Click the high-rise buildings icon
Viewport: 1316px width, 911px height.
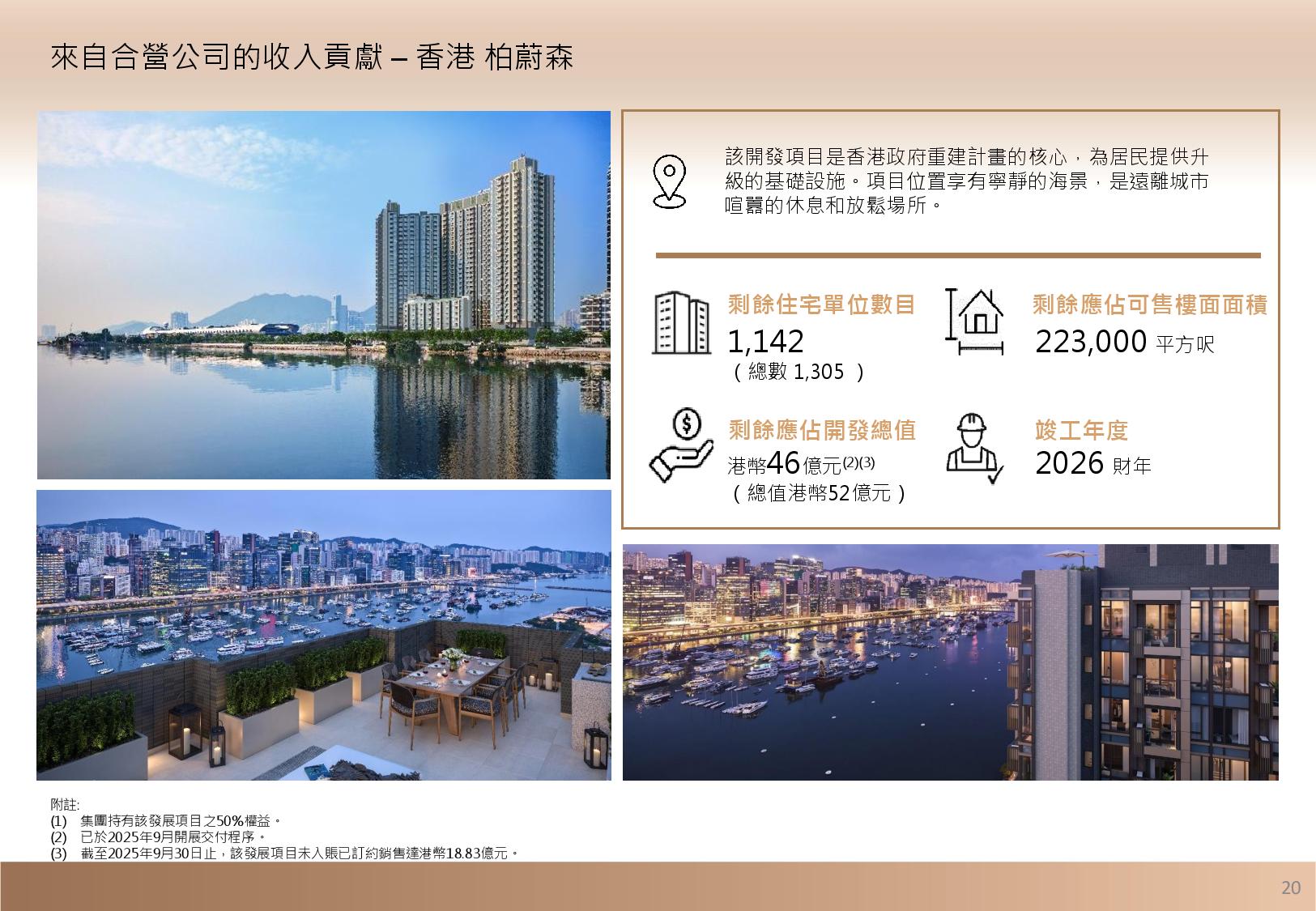681,323
